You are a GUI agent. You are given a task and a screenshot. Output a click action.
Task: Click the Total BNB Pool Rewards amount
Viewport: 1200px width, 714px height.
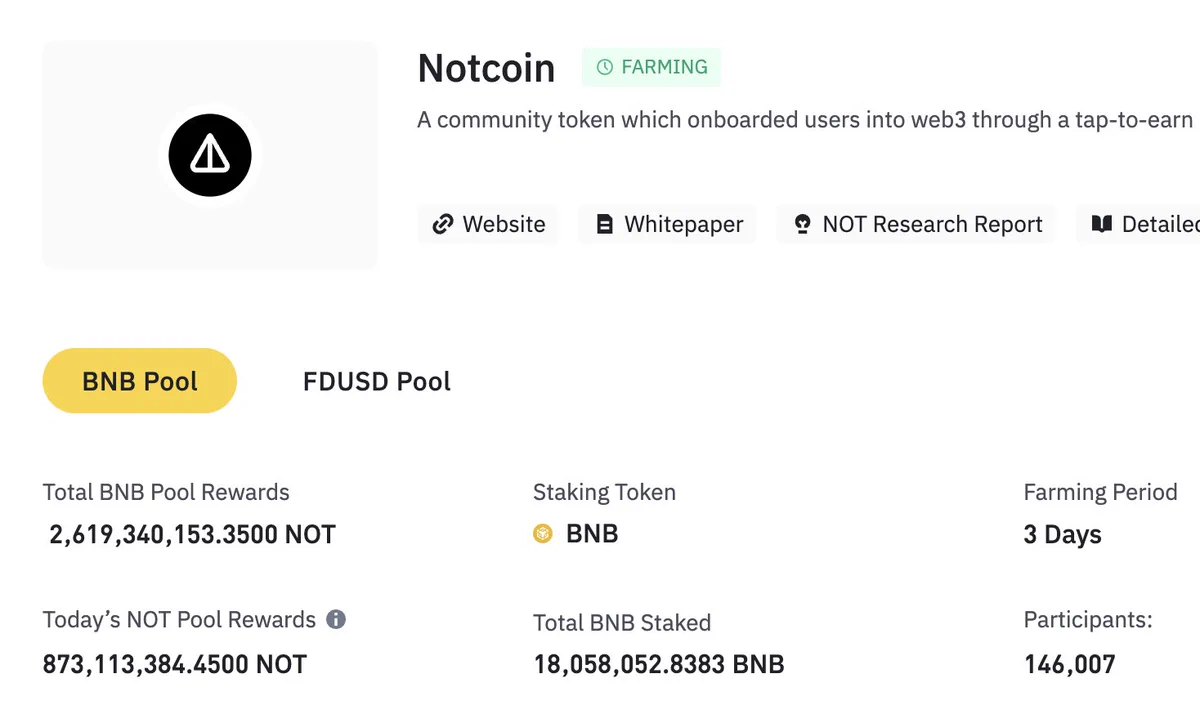tap(192, 534)
